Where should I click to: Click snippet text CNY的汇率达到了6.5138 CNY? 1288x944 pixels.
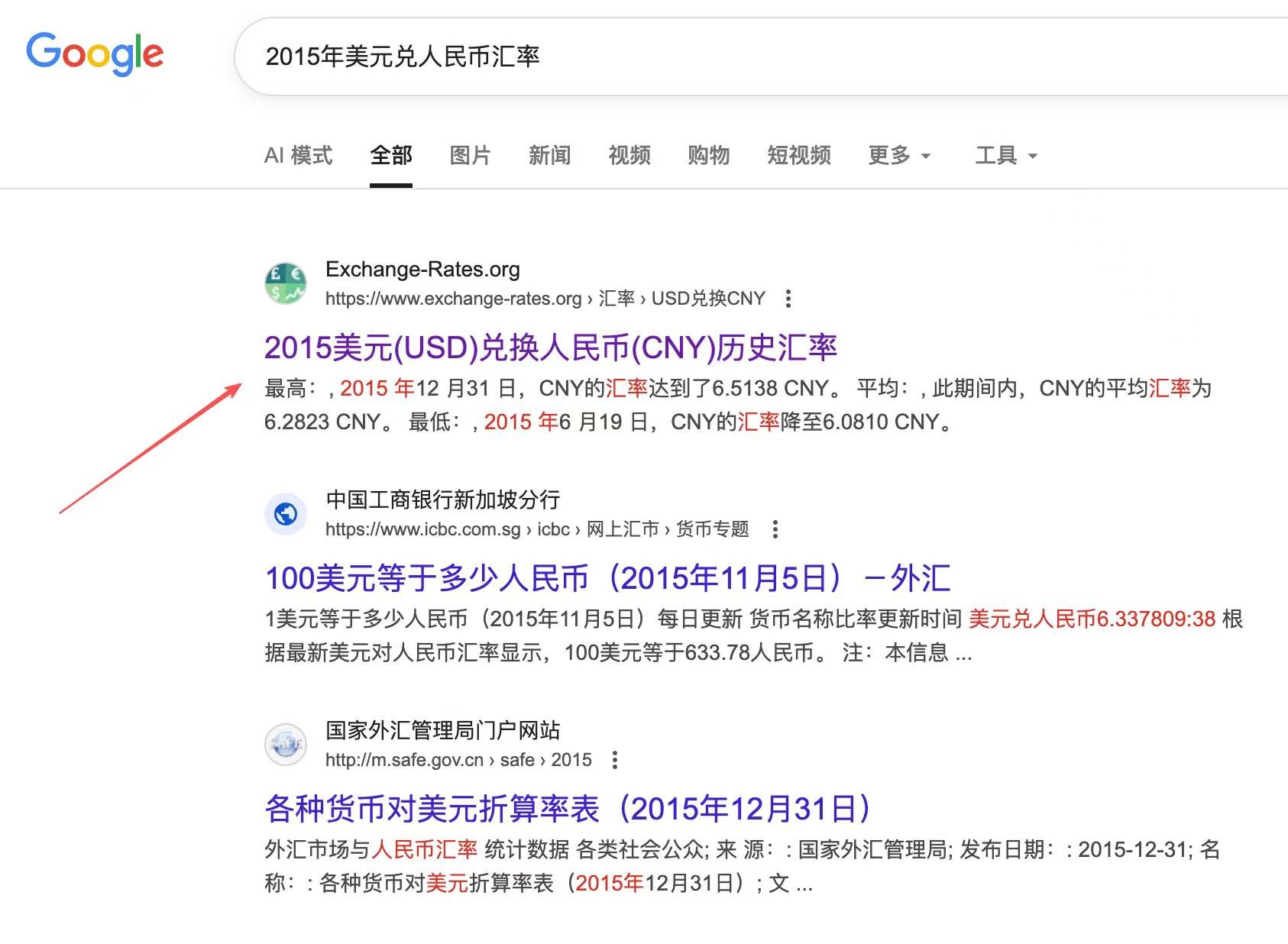tap(684, 388)
